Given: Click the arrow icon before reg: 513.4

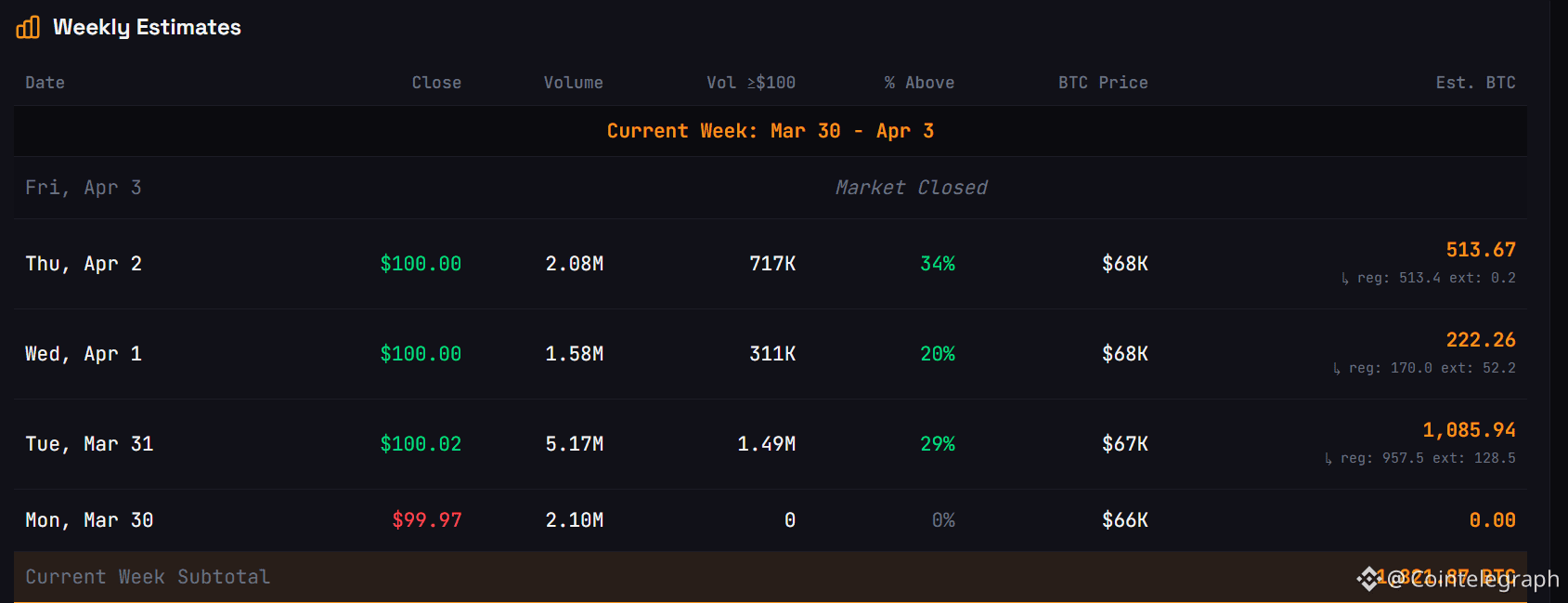Looking at the screenshot, I should point(1345,278).
